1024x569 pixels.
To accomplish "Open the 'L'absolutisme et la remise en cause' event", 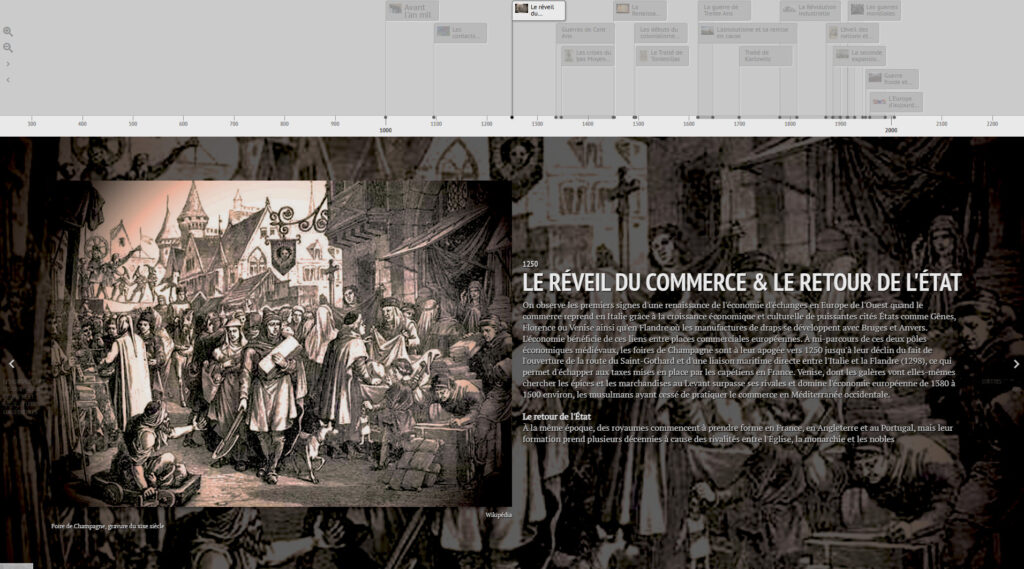I will point(747,33).
